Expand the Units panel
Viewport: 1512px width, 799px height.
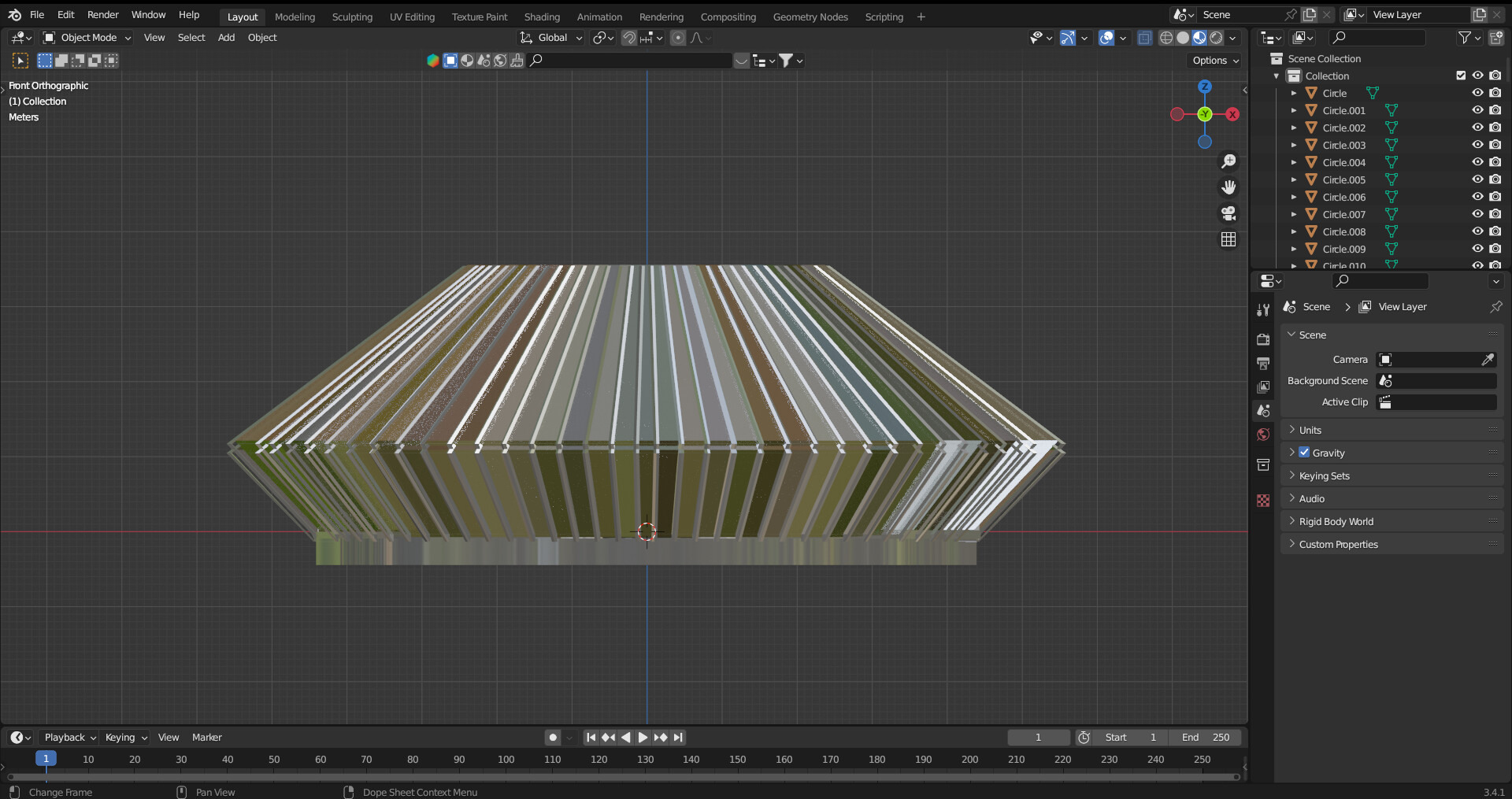tap(1310, 430)
